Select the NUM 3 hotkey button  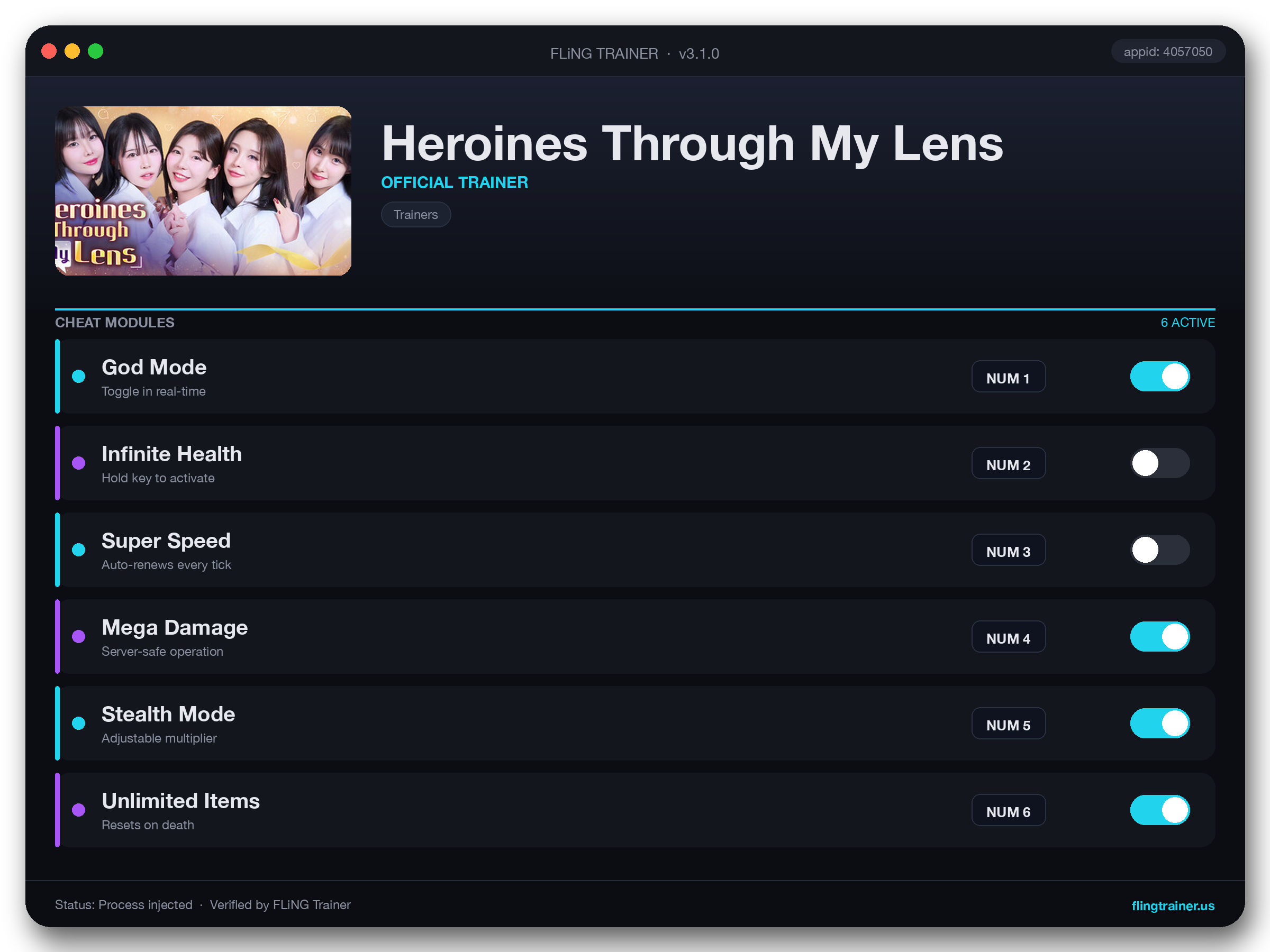(1008, 550)
